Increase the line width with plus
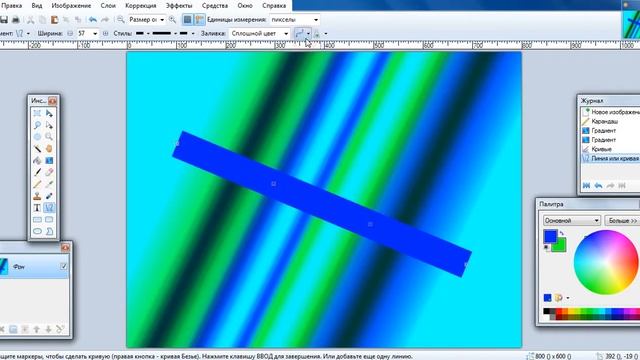Image resolution: width=640 pixels, height=360 pixels. (x=105, y=33)
